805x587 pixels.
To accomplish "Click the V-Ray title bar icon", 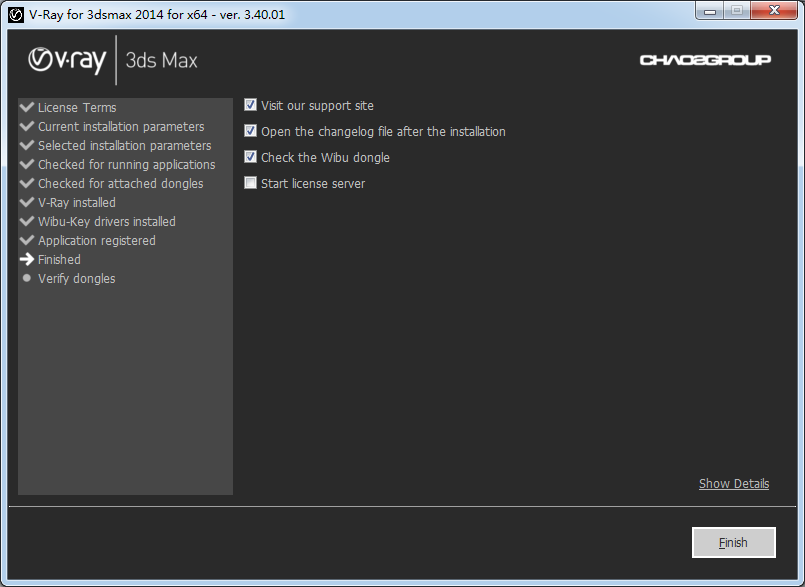I will point(16,15).
